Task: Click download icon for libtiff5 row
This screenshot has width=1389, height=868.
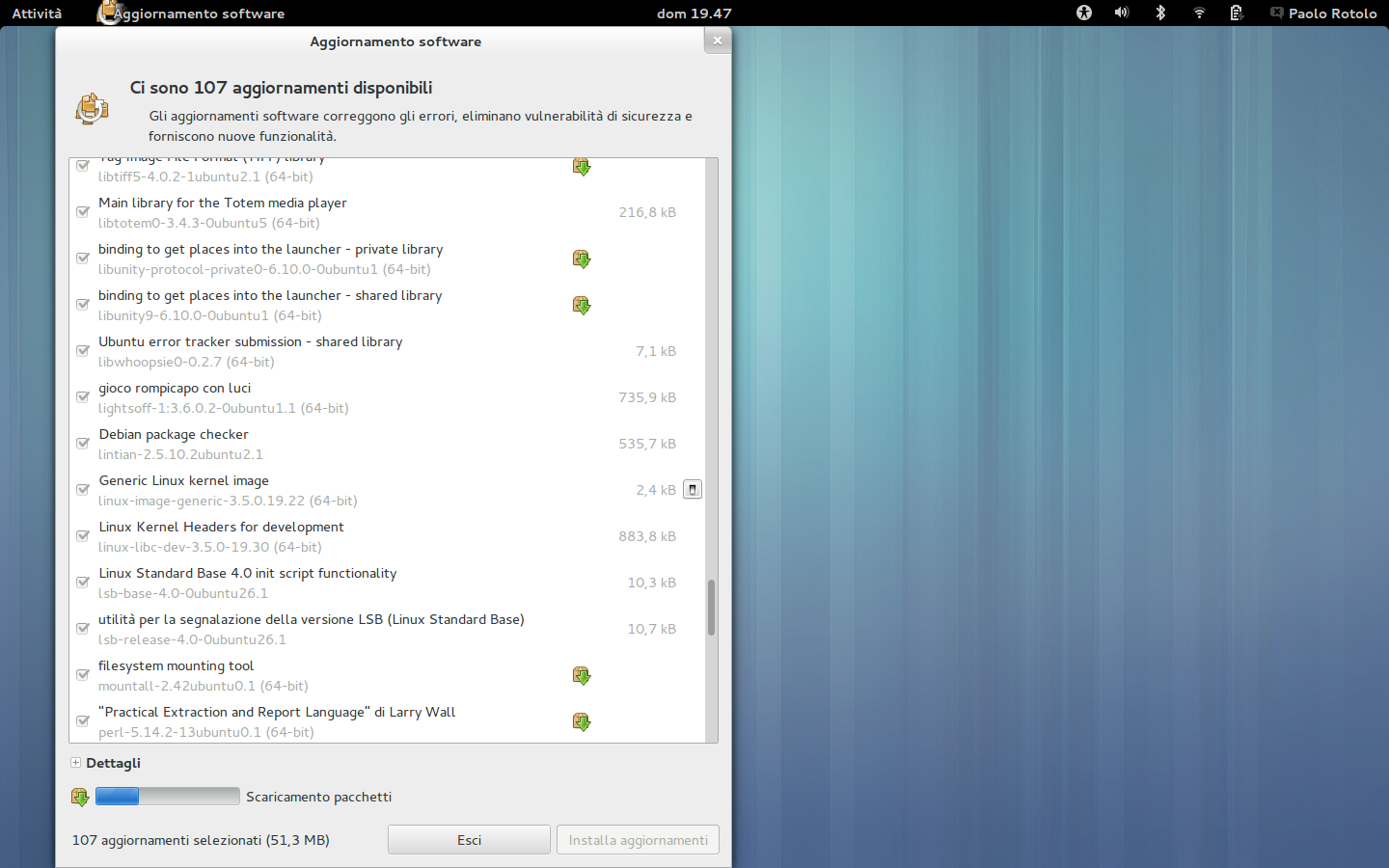Action: (x=582, y=167)
